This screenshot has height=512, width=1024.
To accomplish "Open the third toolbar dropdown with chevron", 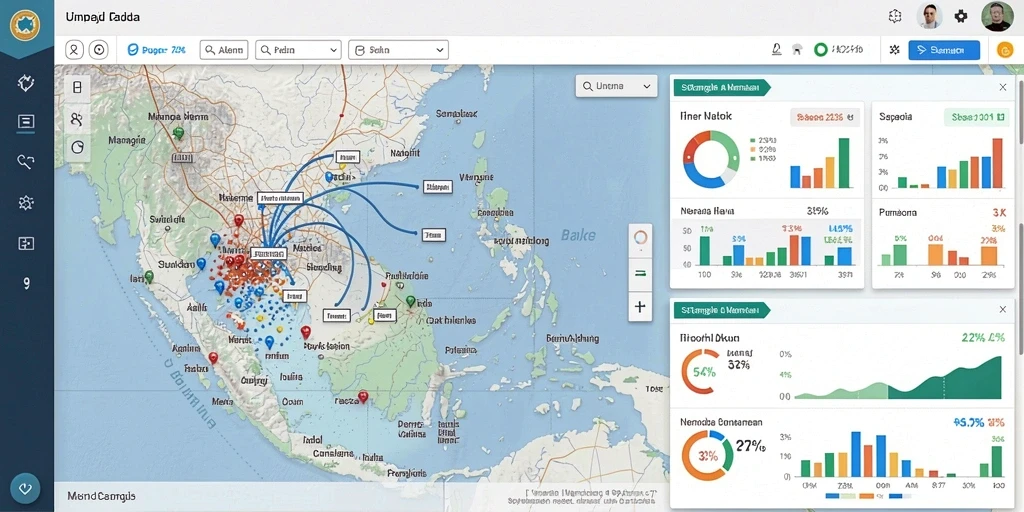I will click(398, 50).
